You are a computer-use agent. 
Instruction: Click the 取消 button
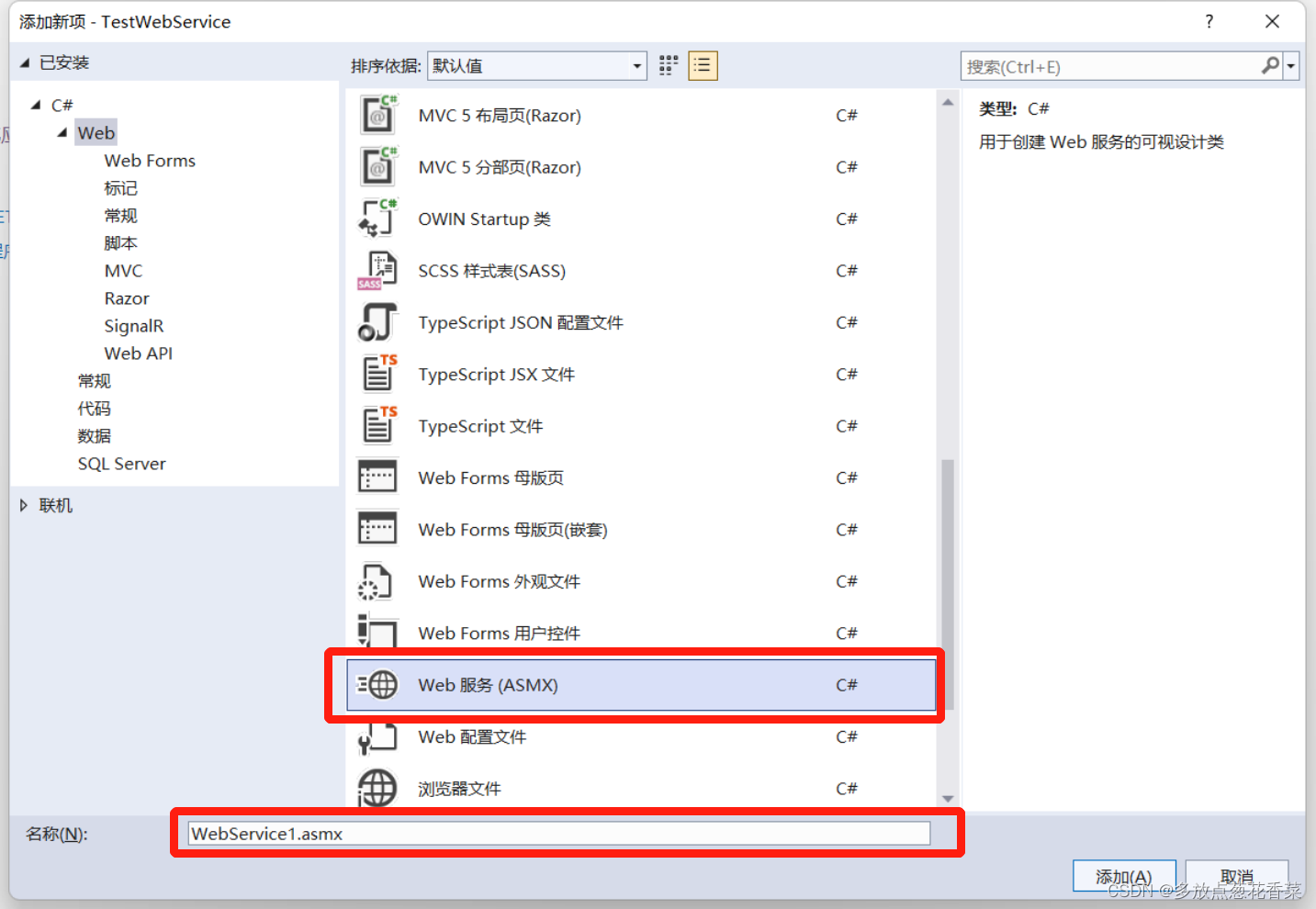(x=1236, y=875)
